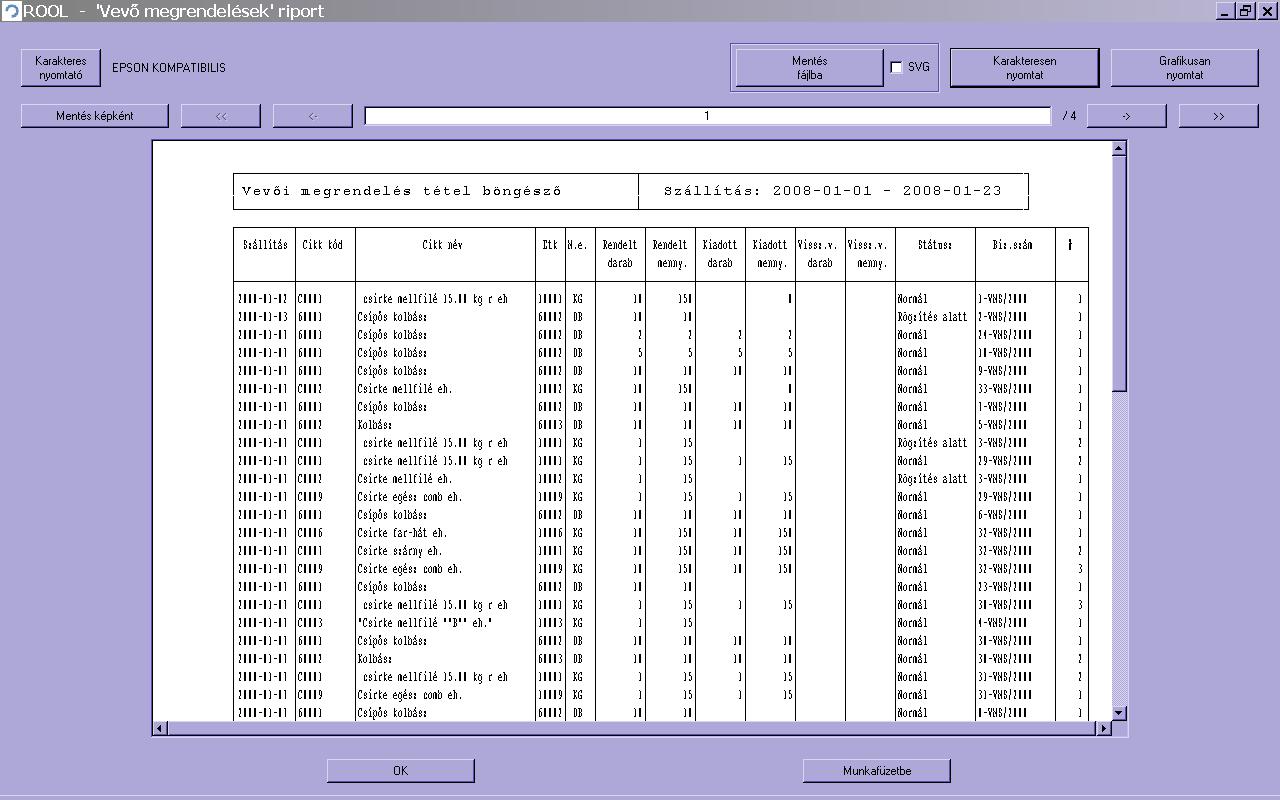
Task: Click the Karakteres nyomtató button
Action: point(61,68)
